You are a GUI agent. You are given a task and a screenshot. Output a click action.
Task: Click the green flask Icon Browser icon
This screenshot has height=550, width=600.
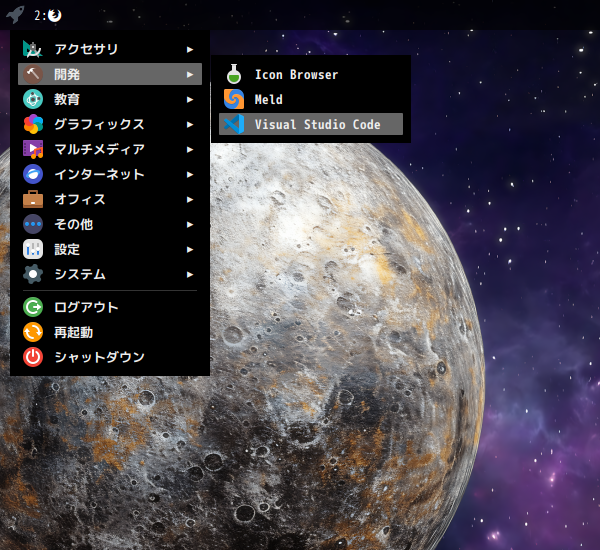[234, 74]
